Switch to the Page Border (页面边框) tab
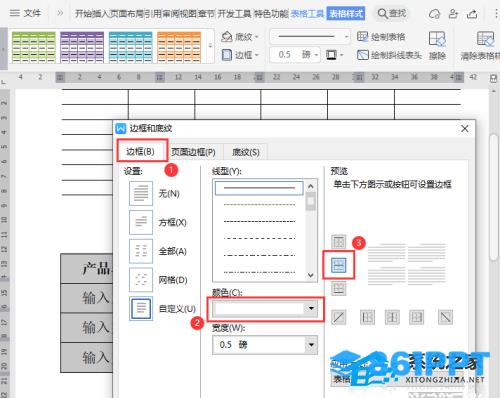 (x=193, y=152)
